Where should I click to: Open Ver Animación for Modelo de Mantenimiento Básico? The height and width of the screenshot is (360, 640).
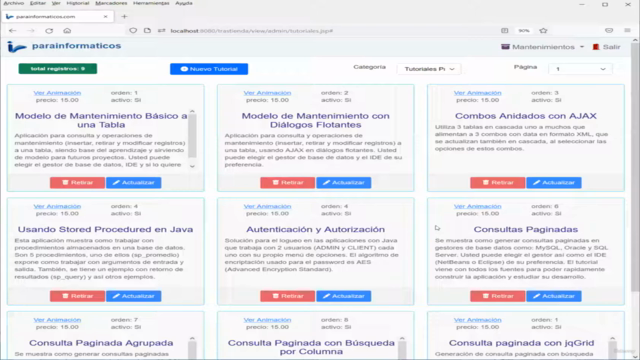pyautogui.click(x=57, y=93)
